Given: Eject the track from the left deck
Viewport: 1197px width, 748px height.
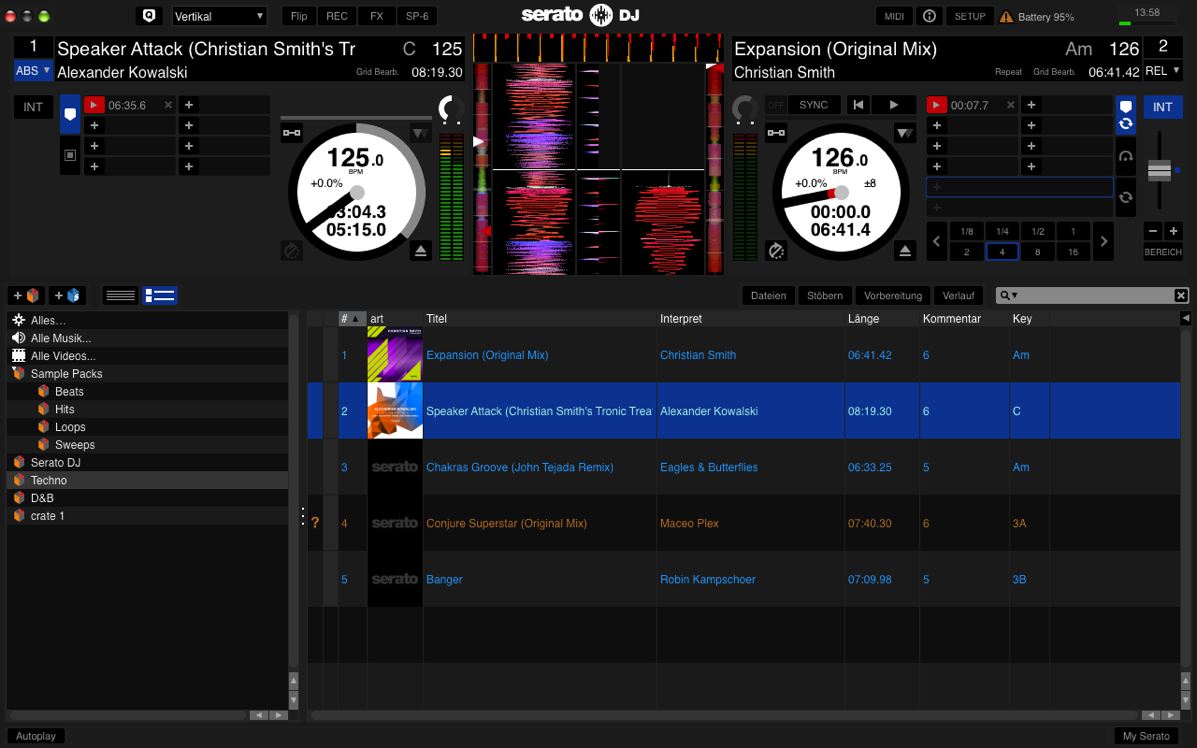Looking at the screenshot, I should tap(420, 251).
